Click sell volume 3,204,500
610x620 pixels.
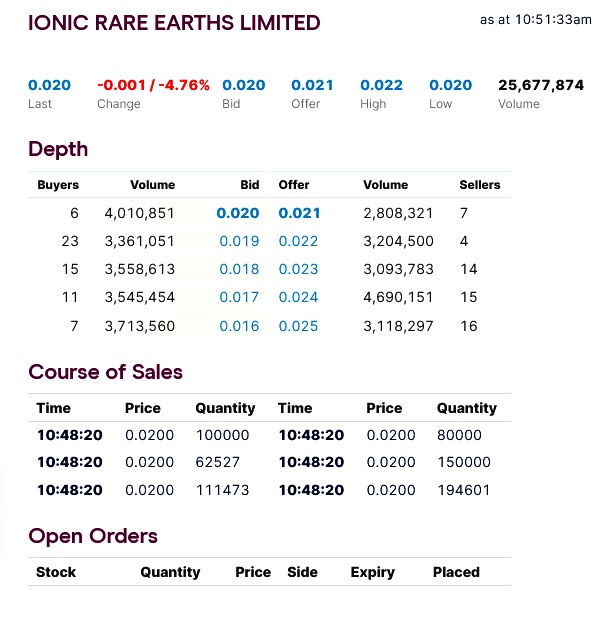[398, 242]
